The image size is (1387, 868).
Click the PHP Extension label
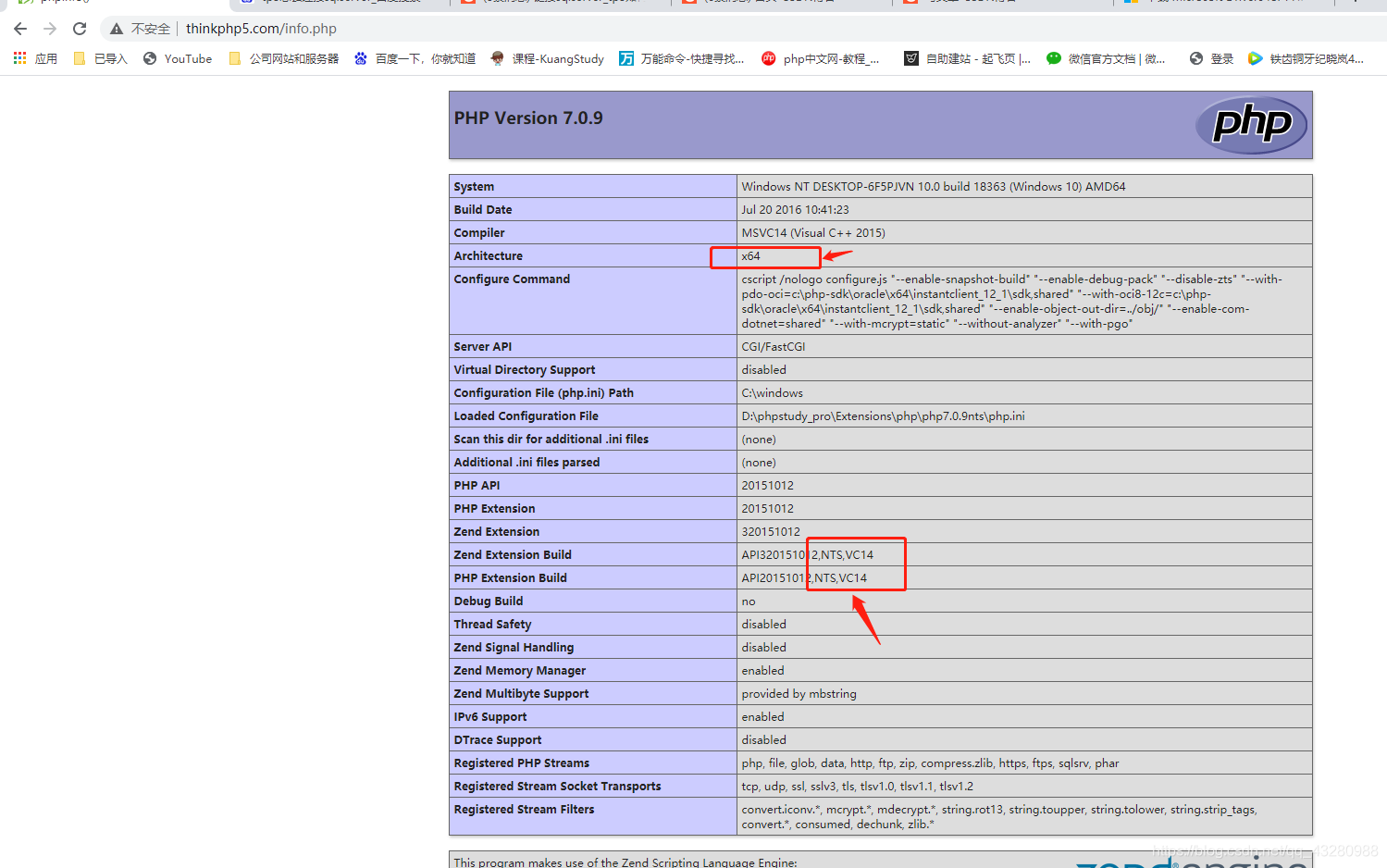tap(494, 508)
